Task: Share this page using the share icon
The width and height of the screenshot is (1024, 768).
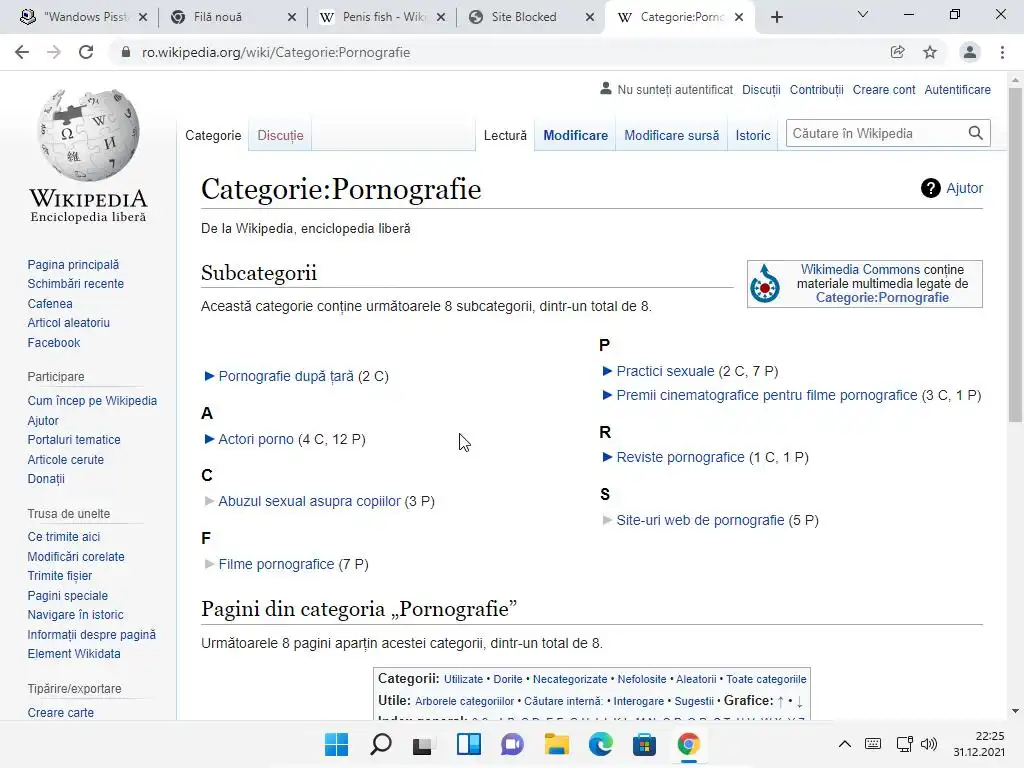Action: pos(898,52)
